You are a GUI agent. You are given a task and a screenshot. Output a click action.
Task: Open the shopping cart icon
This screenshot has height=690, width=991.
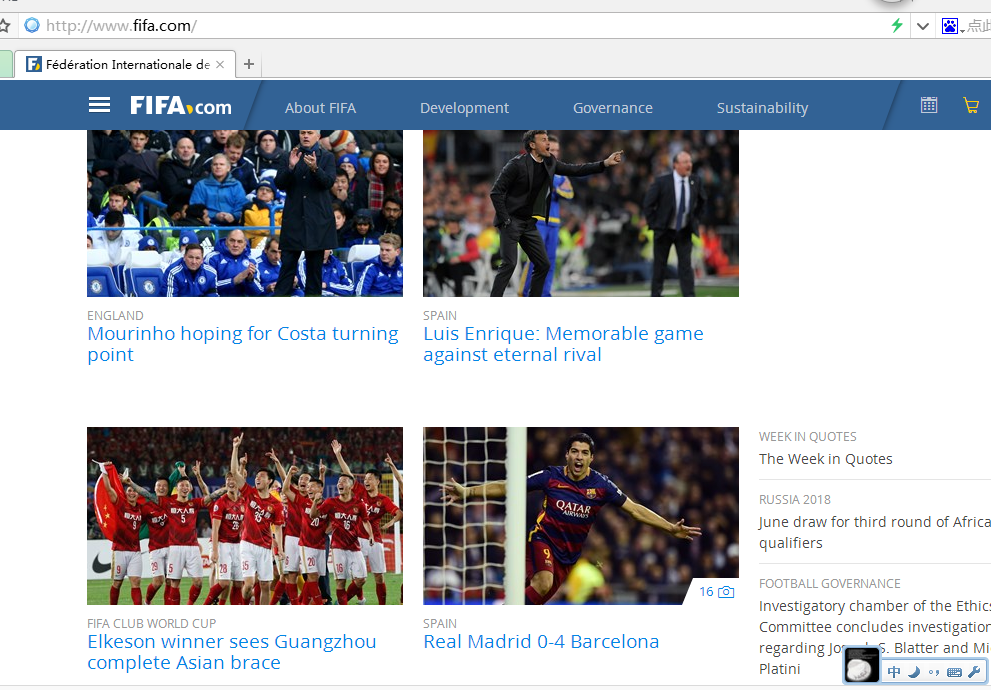pyautogui.click(x=971, y=105)
